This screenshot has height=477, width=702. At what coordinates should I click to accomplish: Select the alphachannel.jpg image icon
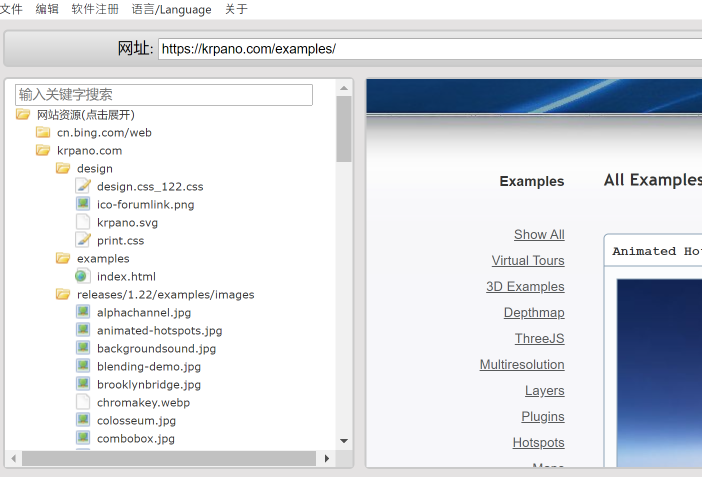(x=84, y=312)
